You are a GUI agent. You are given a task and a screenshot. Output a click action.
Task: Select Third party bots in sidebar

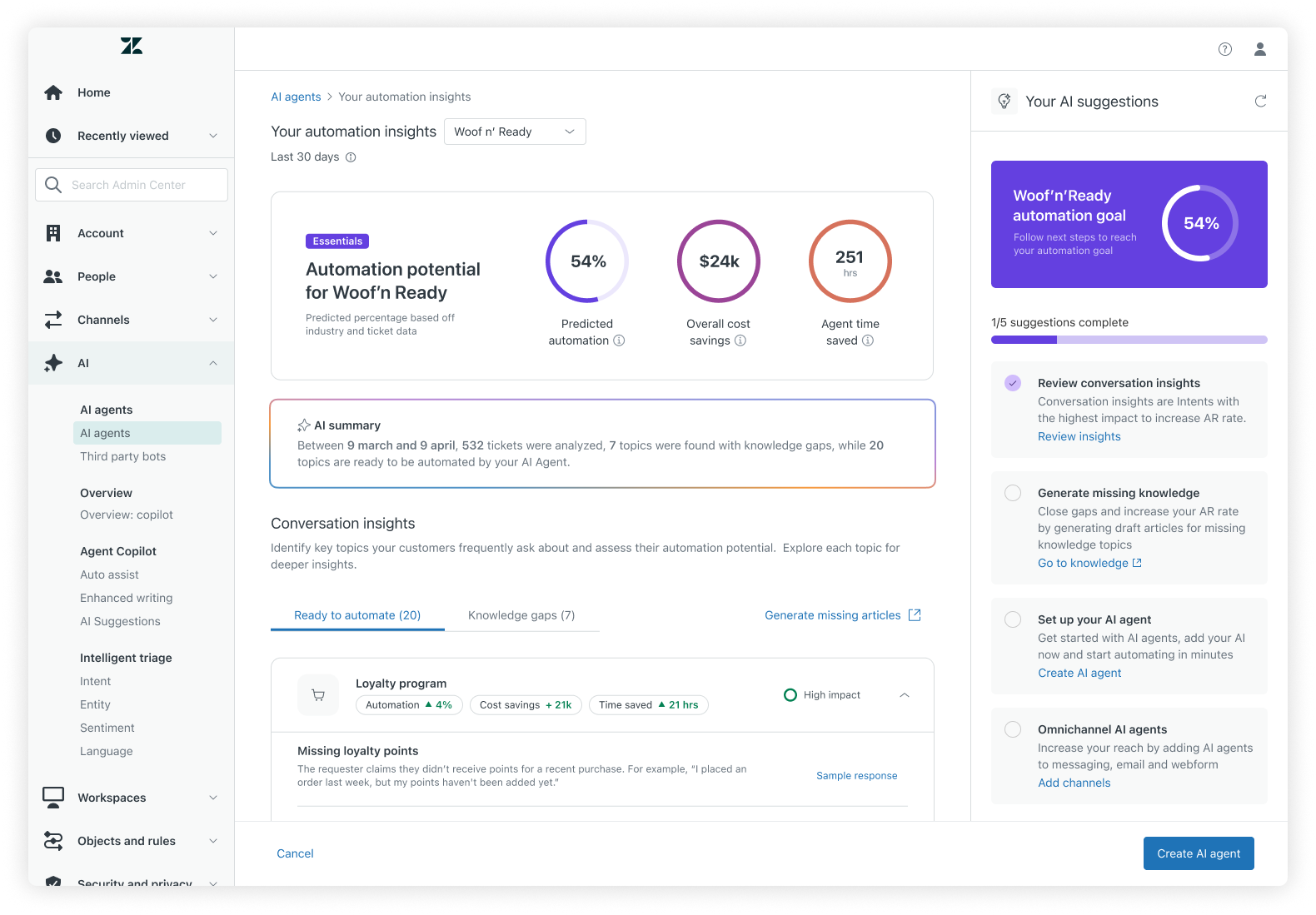[123, 456]
